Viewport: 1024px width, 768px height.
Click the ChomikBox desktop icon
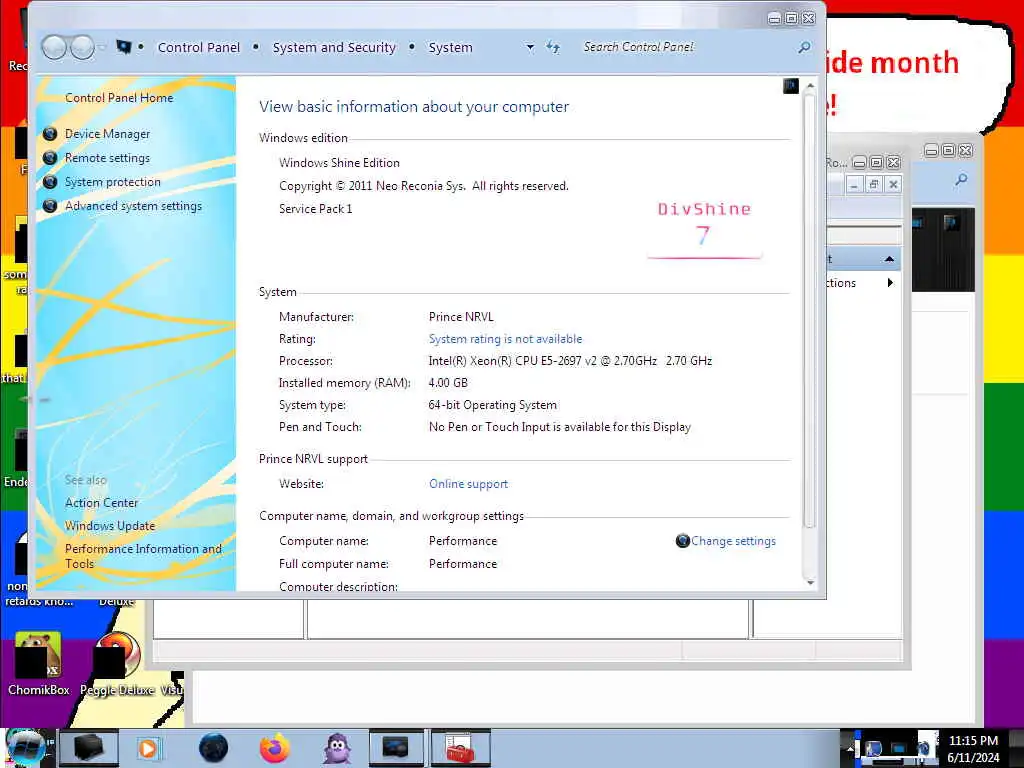point(38,663)
